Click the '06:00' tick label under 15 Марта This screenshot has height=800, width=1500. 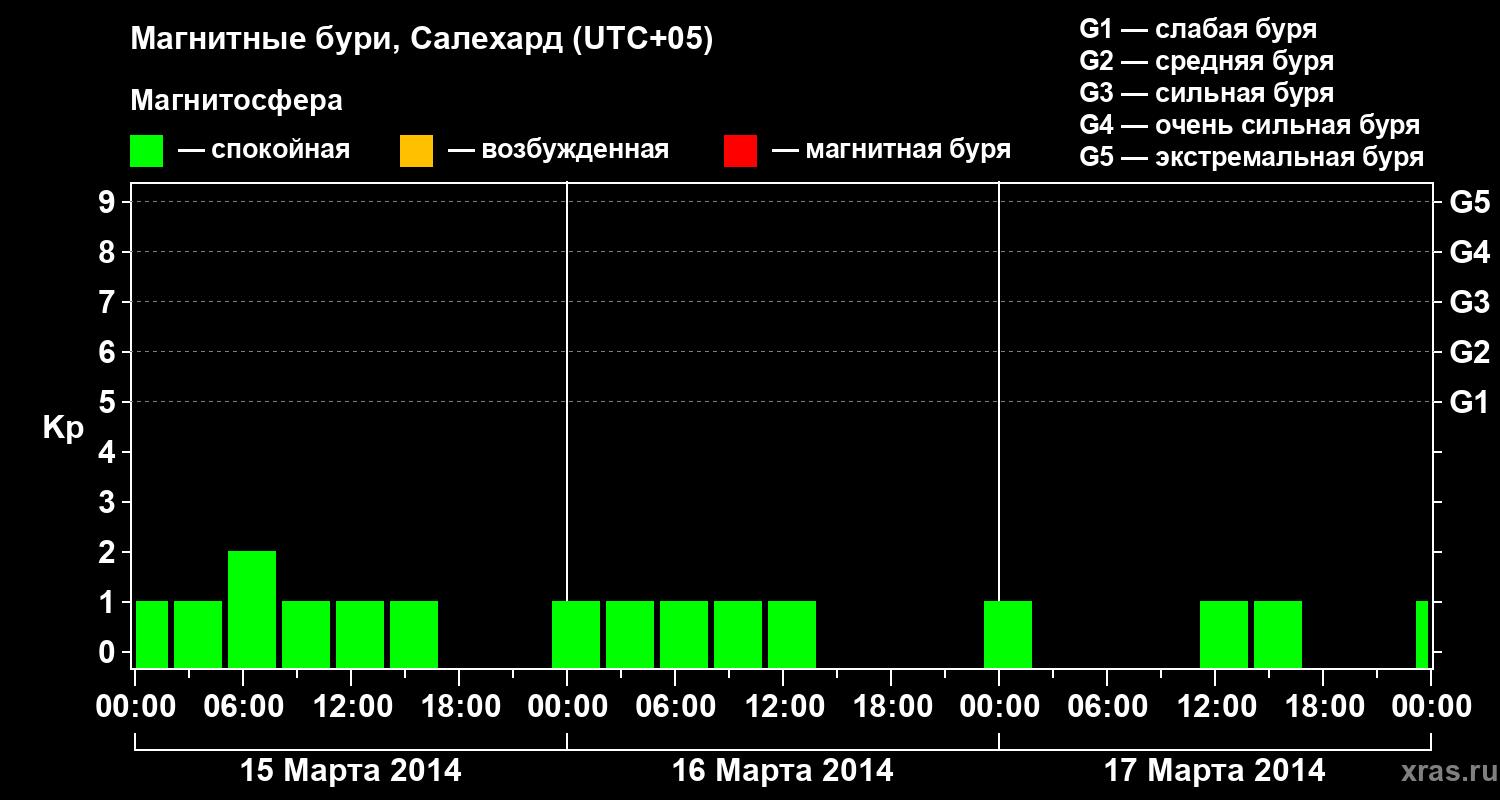point(243,707)
